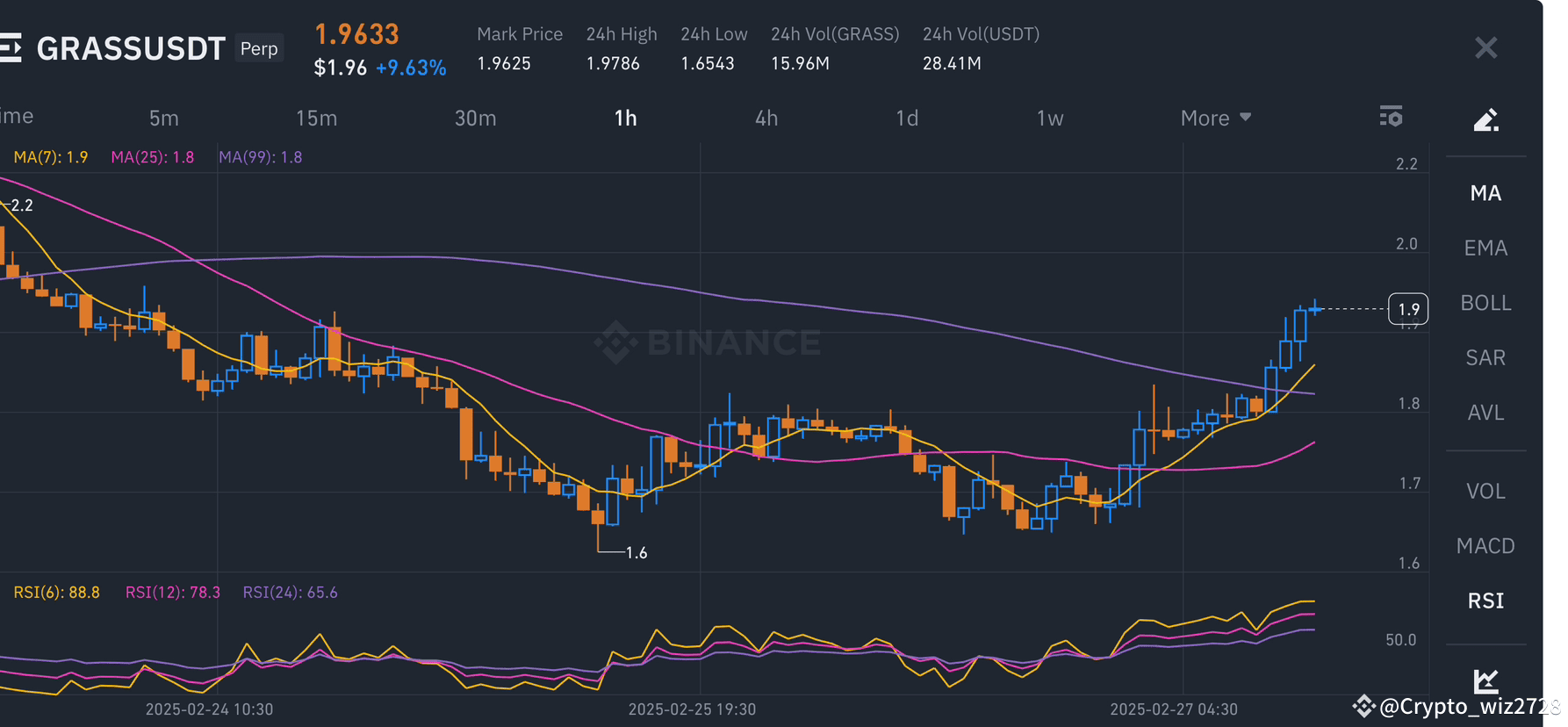Click the current price tag 1.9 on axis

pos(1408,309)
